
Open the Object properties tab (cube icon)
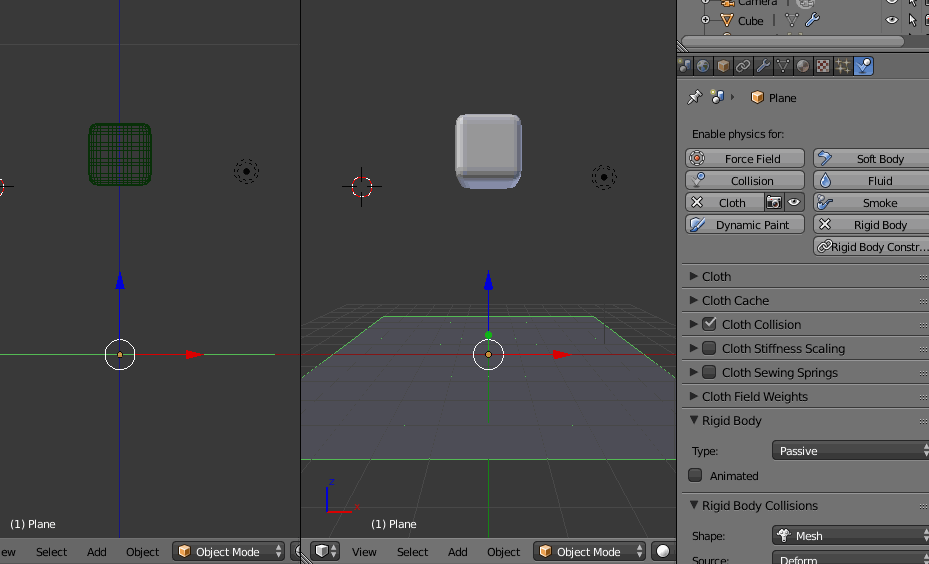tap(723, 66)
